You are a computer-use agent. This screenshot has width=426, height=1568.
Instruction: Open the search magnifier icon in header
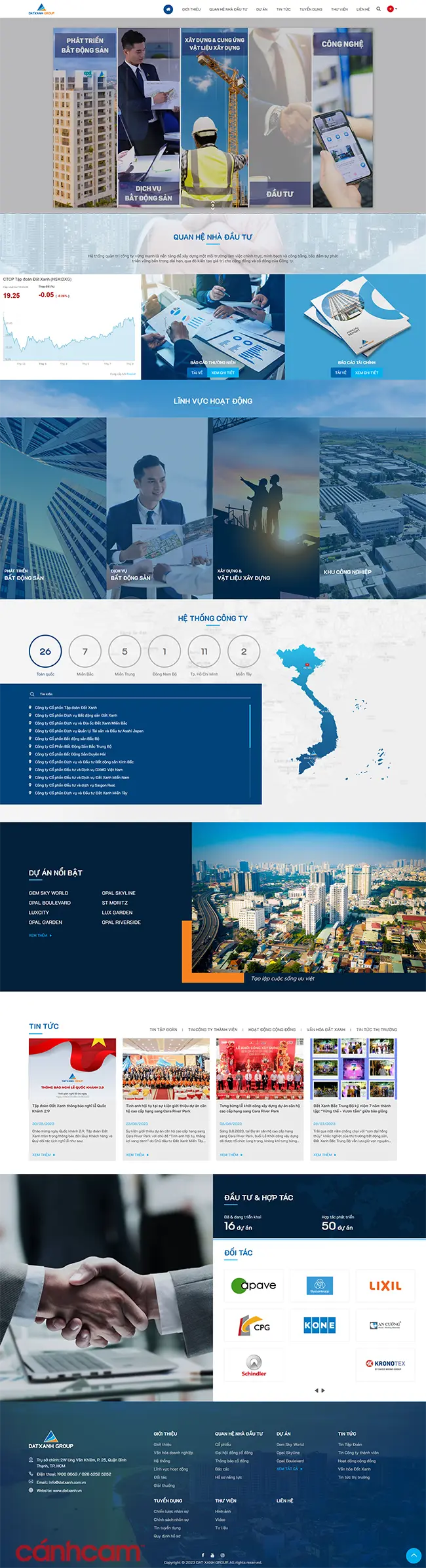pyautogui.click(x=378, y=9)
